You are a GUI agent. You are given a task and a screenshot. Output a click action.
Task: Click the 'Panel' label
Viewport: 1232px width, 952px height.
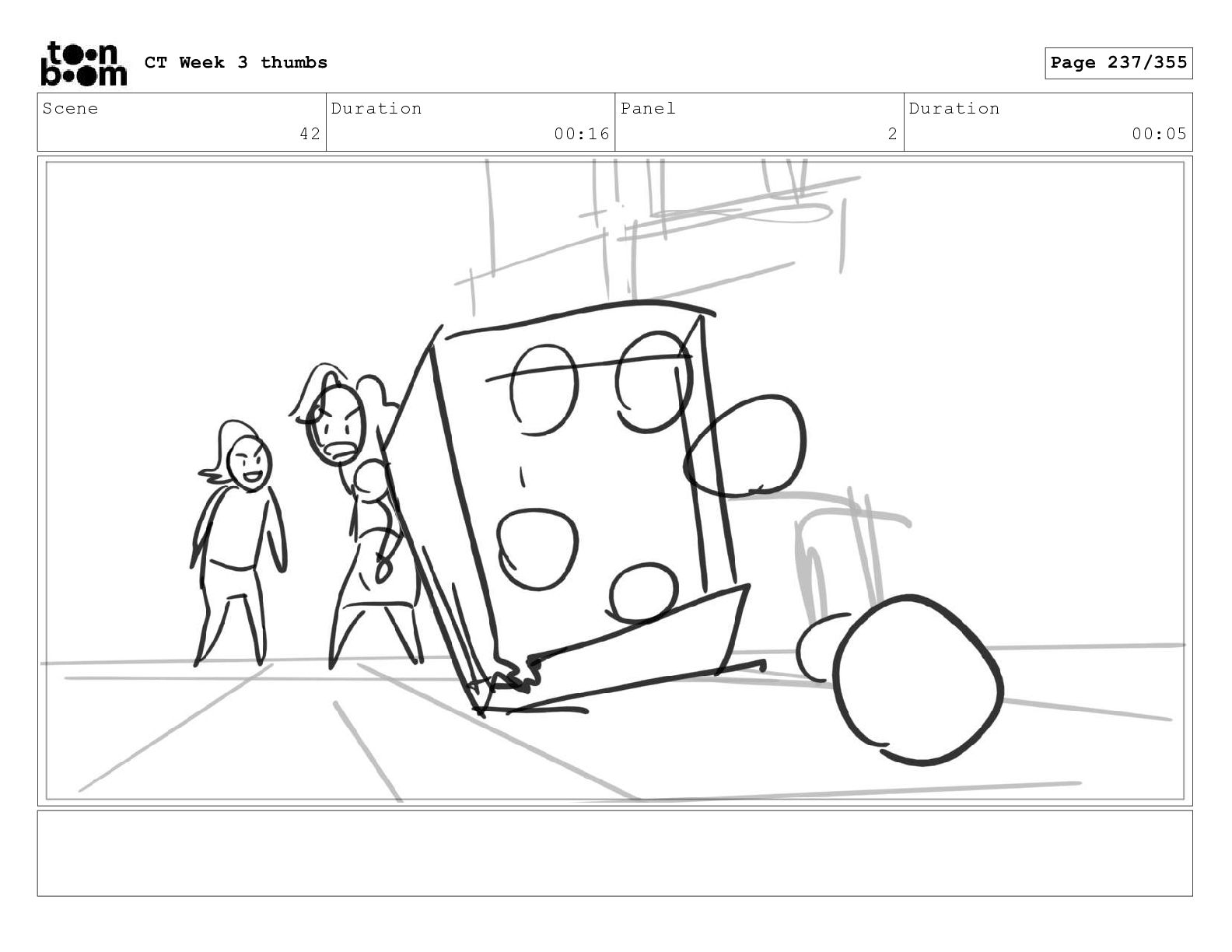click(648, 108)
